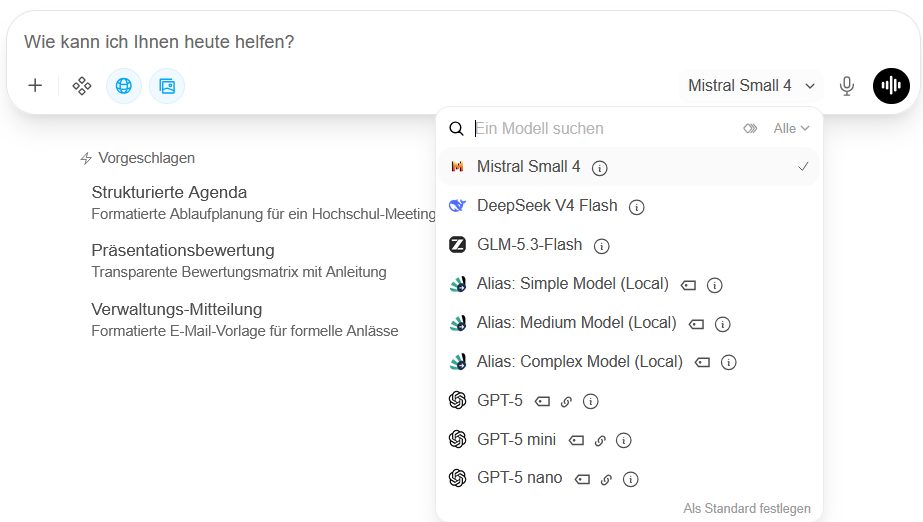This screenshot has width=923, height=522.
Task: Open the Alle filter dropdown
Action: pyautogui.click(x=791, y=128)
